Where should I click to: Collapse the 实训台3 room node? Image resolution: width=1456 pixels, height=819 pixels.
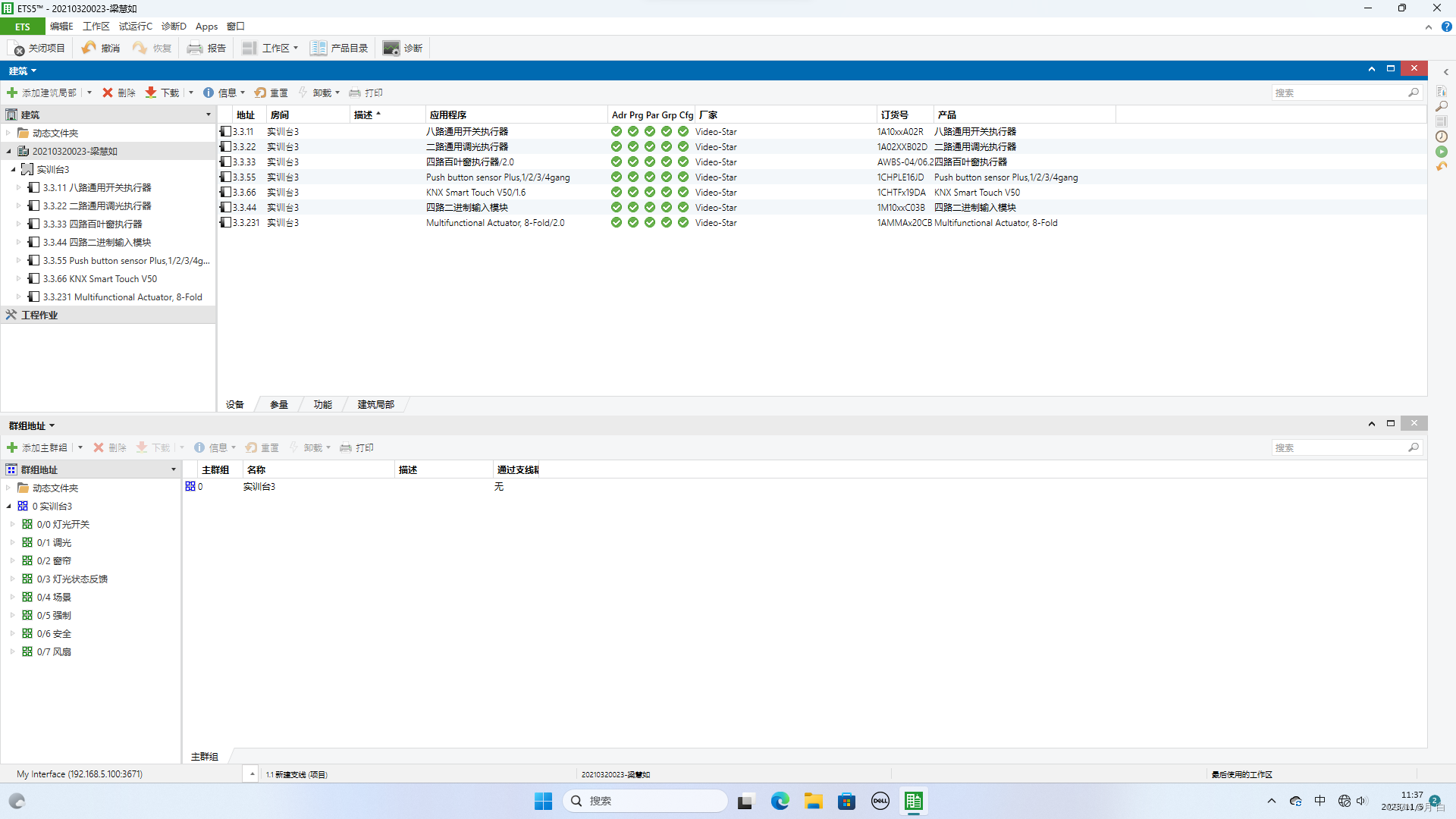tap(13, 169)
